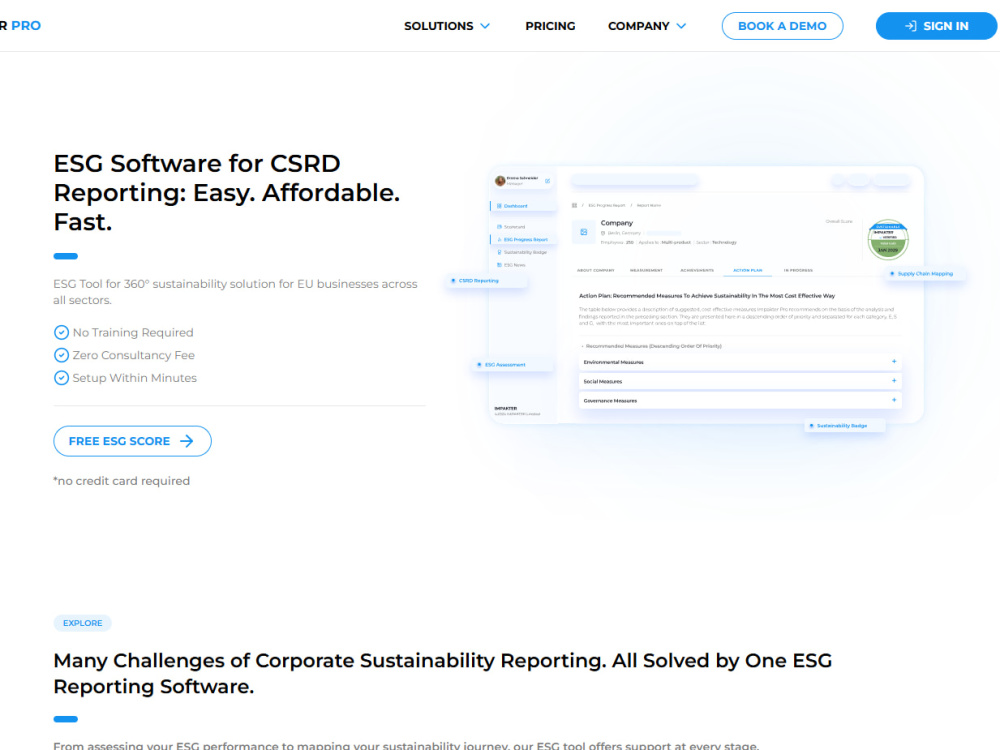The image size is (1000, 750).
Task: Open Scorecard item in preview sidebar
Action: tap(511, 227)
